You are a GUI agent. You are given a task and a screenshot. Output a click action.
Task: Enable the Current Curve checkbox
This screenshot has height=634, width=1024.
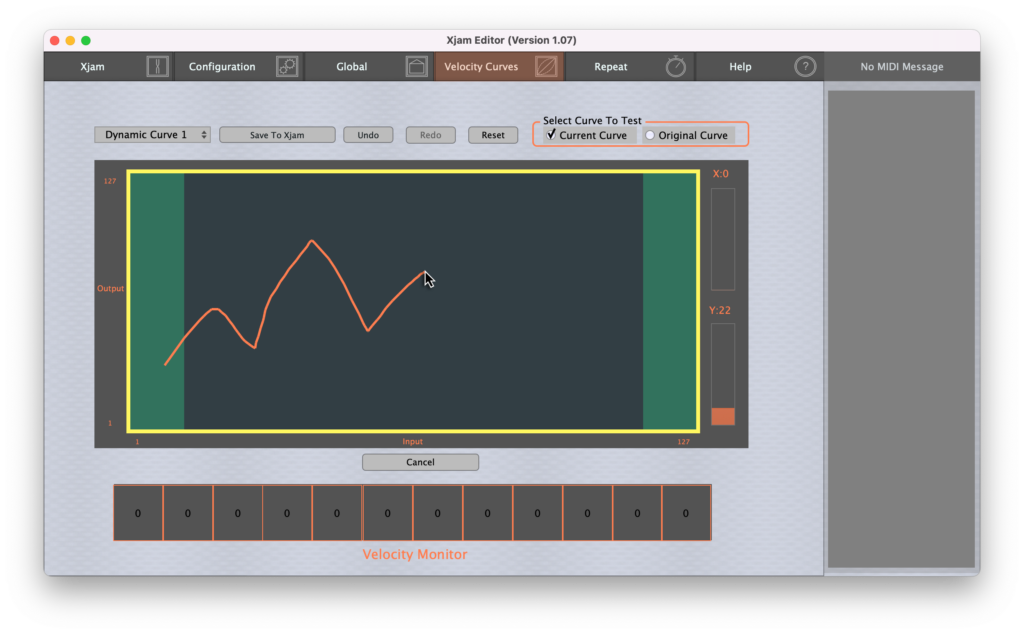pyautogui.click(x=551, y=135)
